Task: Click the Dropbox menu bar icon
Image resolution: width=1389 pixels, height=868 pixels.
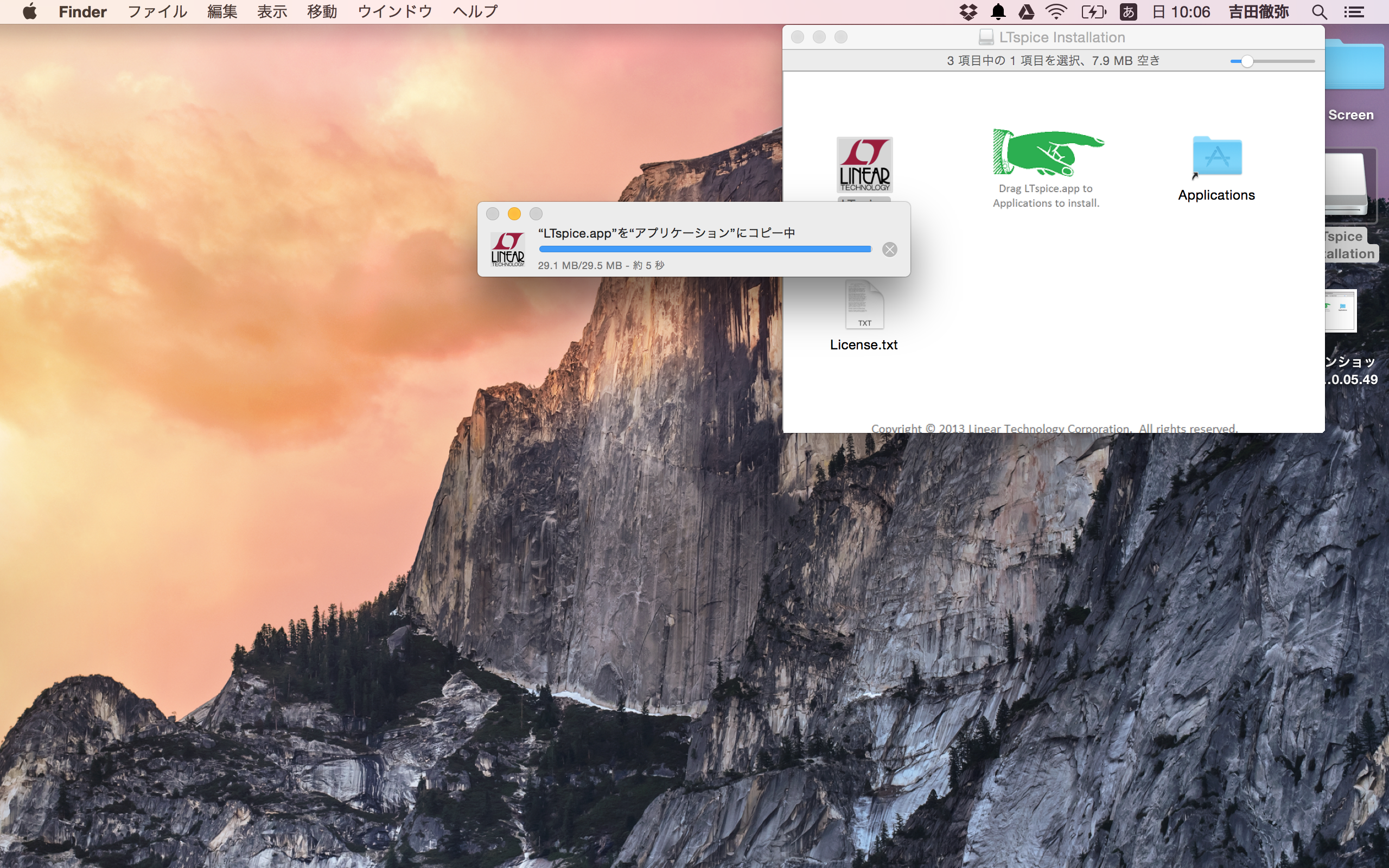Action: pos(969,12)
